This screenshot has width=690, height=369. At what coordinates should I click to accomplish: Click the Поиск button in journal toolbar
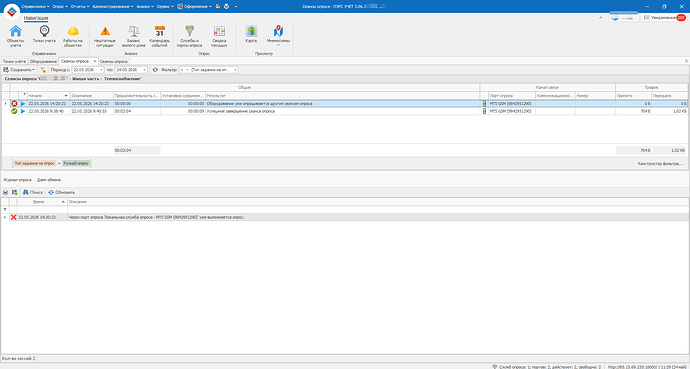pyautogui.click(x=33, y=192)
